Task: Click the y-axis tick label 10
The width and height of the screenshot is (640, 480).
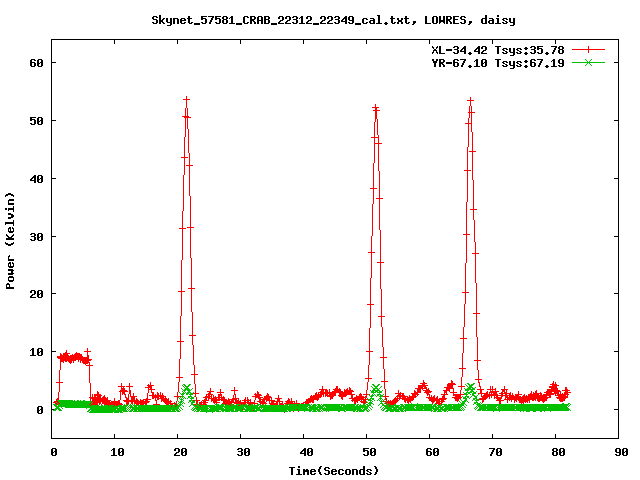Action: point(37,352)
